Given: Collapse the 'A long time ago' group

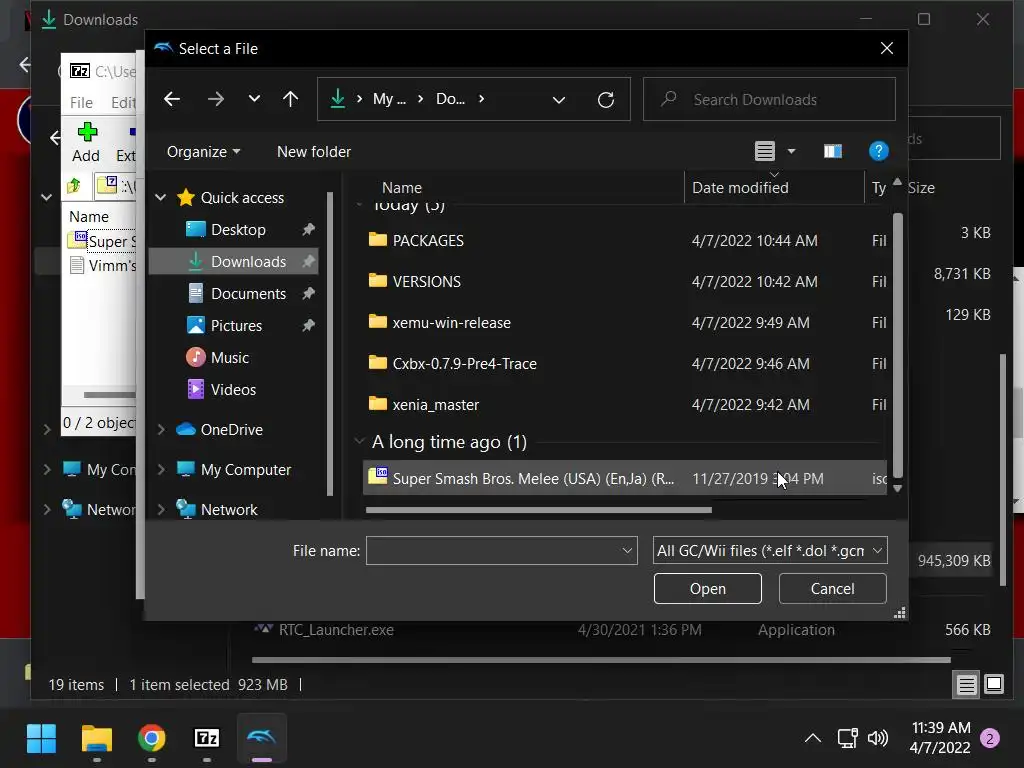Looking at the screenshot, I should point(359,442).
